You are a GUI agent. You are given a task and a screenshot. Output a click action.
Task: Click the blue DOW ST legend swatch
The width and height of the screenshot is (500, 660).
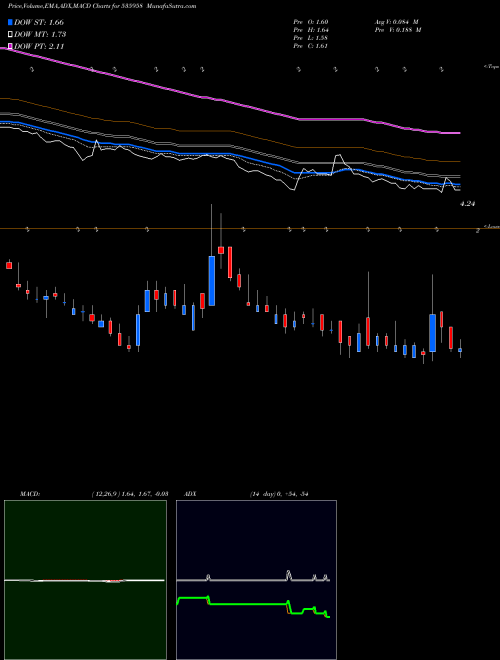10,22
